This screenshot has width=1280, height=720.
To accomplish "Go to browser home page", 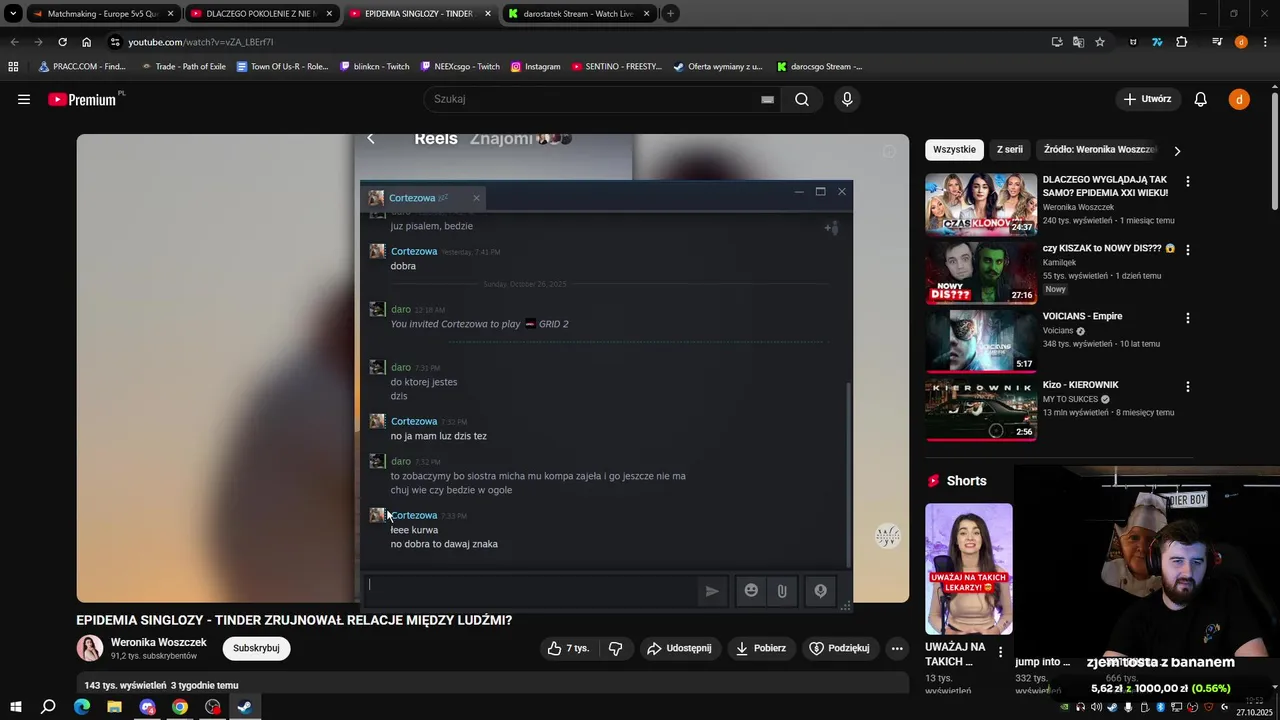I will click(x=86, y=42).
